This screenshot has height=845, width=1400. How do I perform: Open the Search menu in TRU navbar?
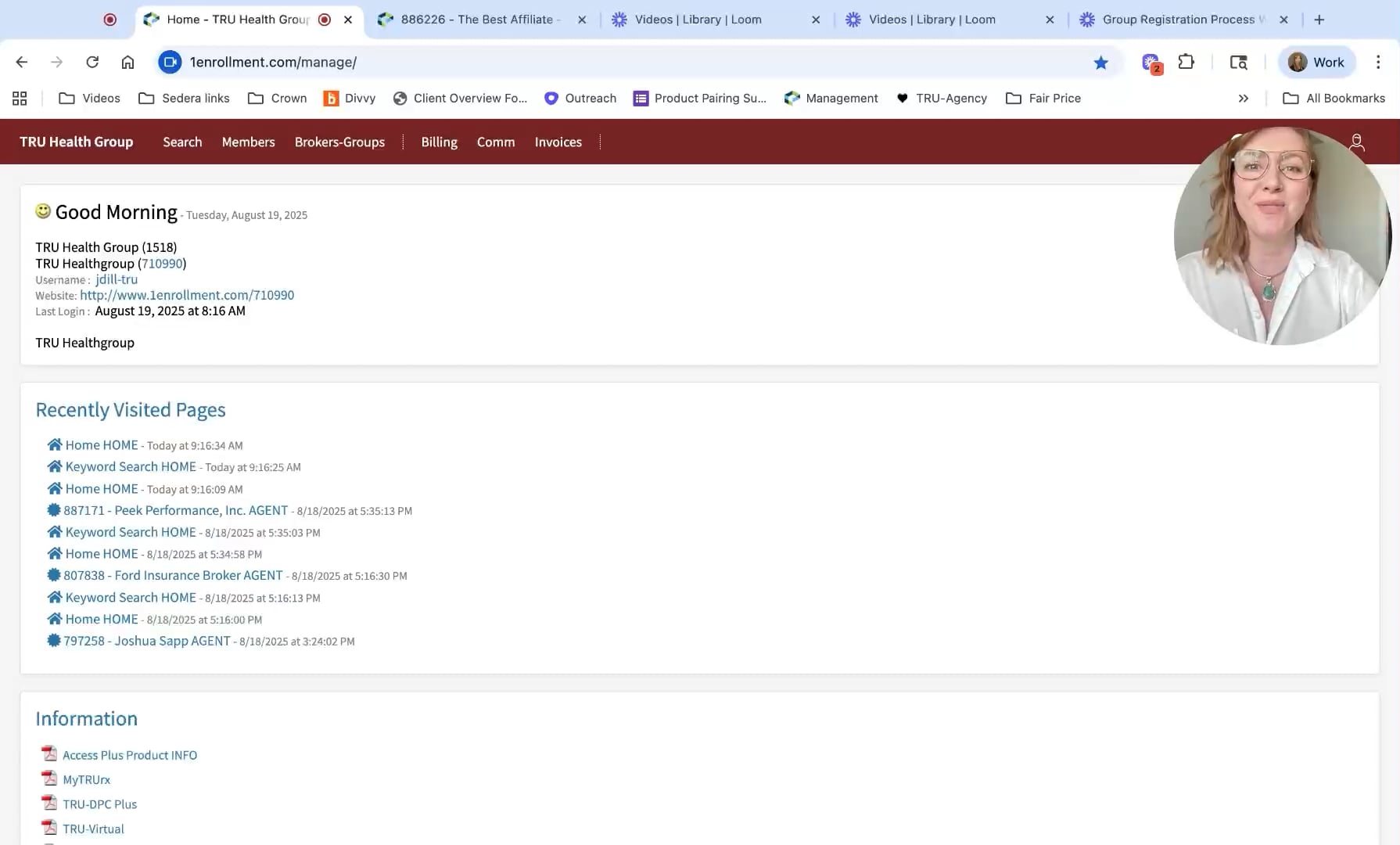tap(182, 142)
